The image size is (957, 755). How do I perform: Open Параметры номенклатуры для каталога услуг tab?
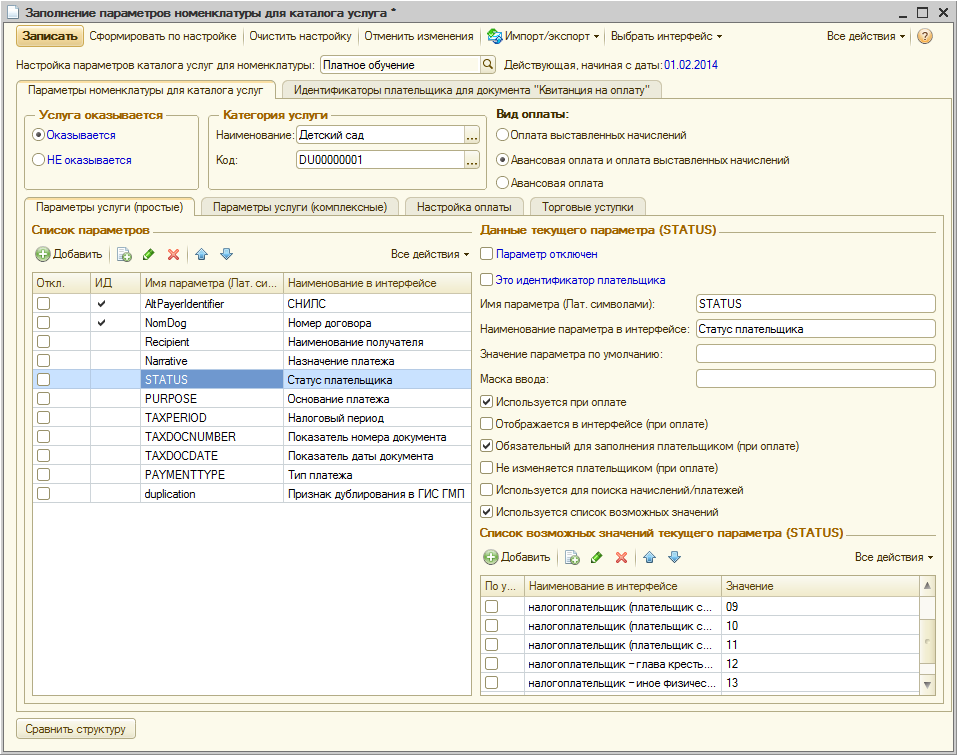(146, 90)
